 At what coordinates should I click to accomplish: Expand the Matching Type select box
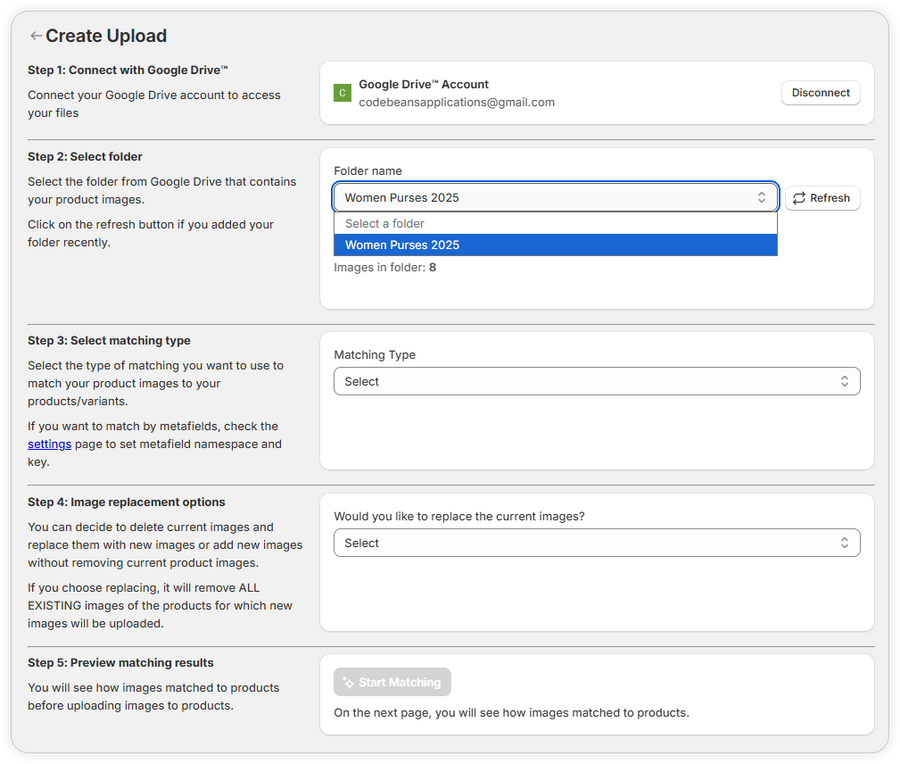(596, 381)
